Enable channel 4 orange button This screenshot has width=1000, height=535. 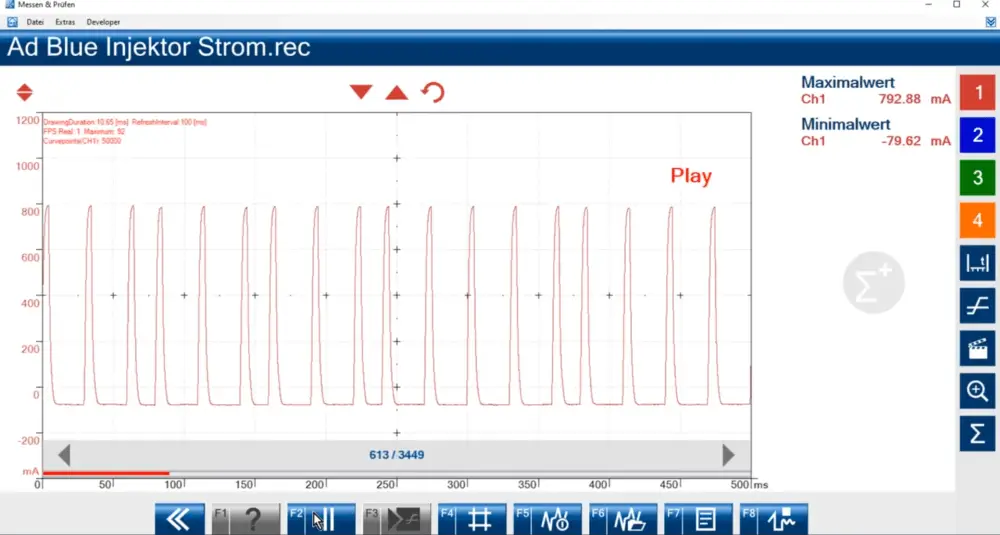(x=977, y=220)
